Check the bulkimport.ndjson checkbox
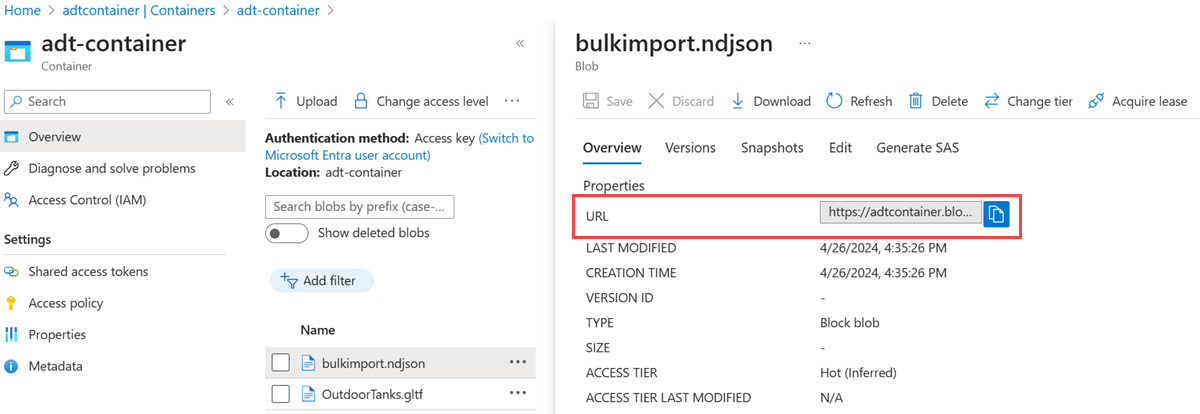Viewport: 1200px width, 414px height. (x=281, y=362)
